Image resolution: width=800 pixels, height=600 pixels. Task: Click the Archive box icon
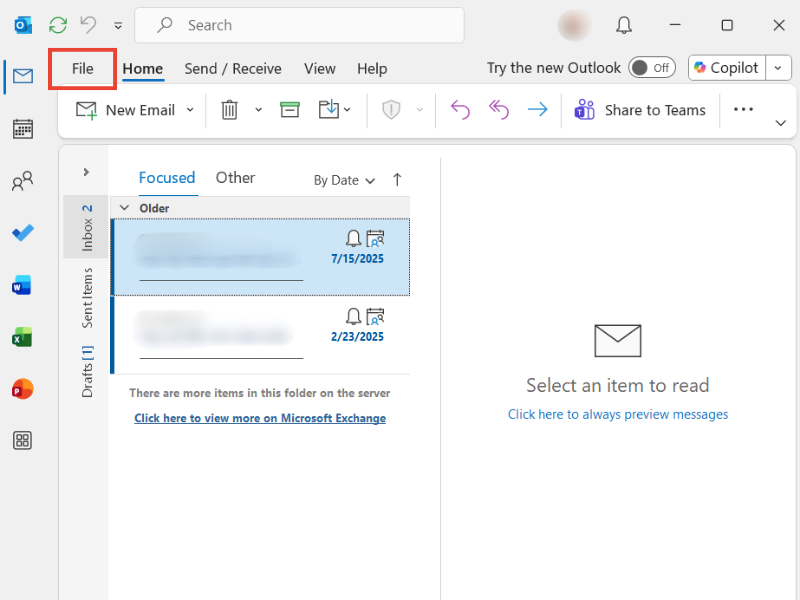290,110
